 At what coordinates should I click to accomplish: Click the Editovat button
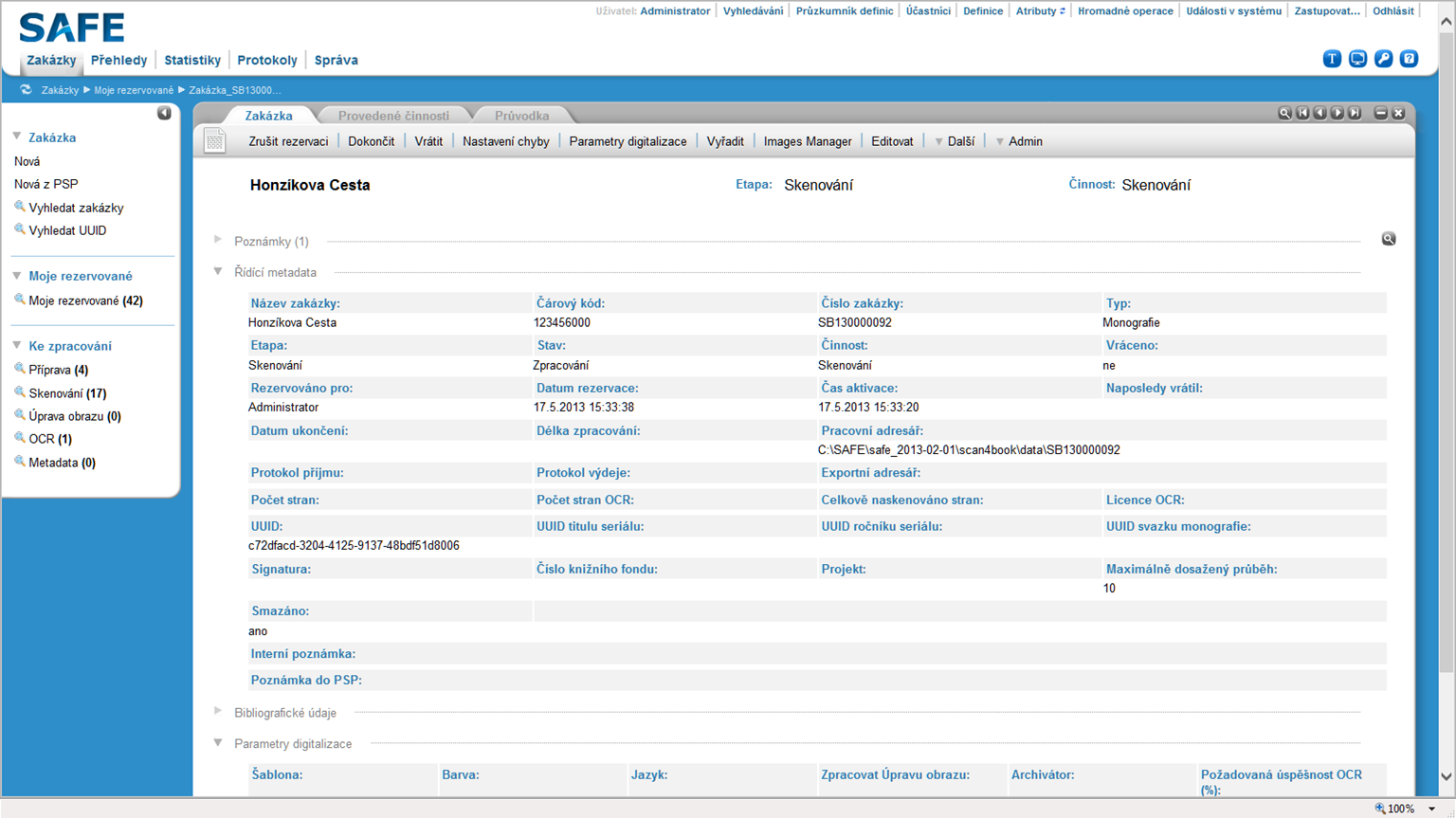892,141
